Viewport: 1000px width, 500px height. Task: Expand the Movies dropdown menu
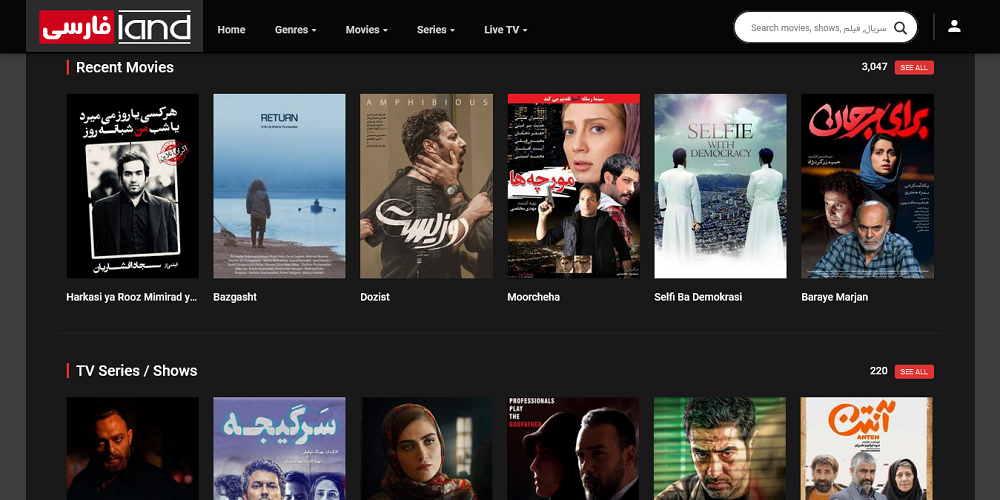point(366,29)
